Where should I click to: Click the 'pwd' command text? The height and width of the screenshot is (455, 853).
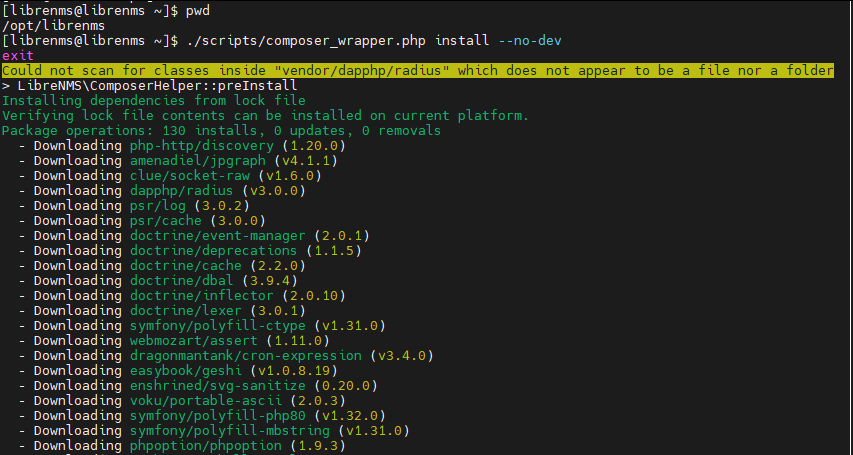point(198,11)
